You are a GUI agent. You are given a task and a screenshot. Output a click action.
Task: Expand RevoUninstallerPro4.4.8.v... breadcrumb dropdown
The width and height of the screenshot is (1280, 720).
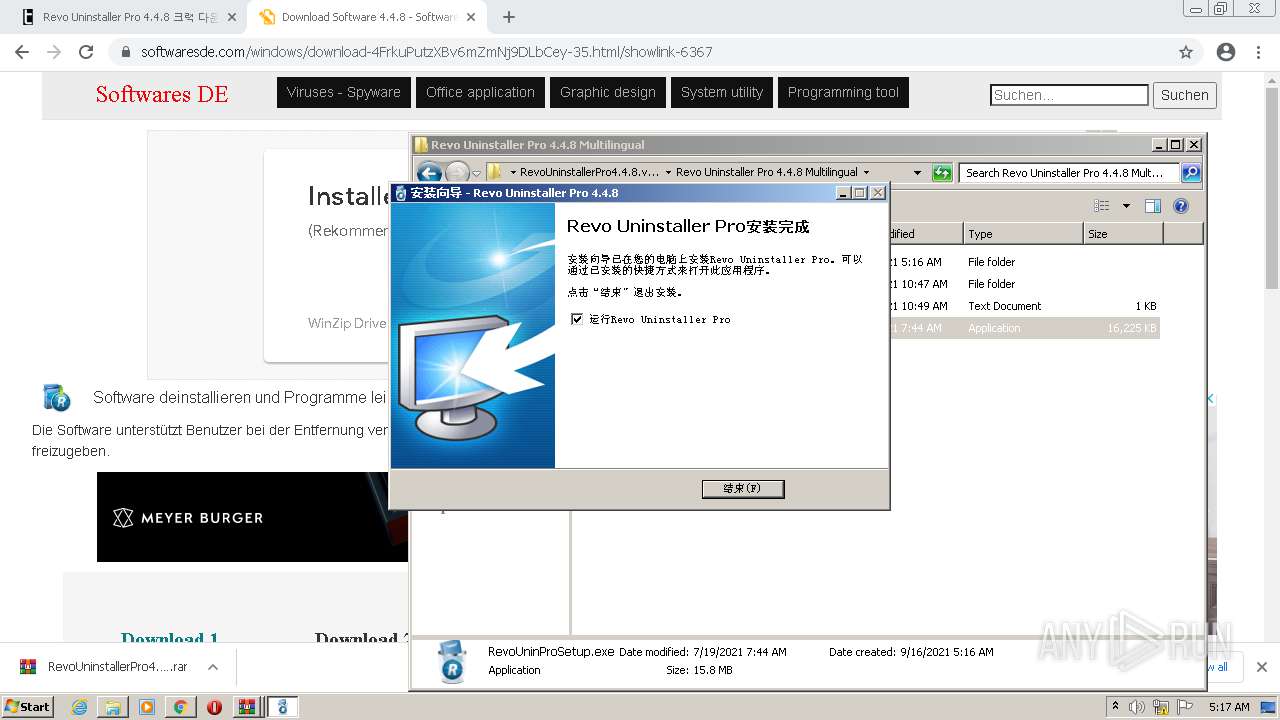[513, 172]
